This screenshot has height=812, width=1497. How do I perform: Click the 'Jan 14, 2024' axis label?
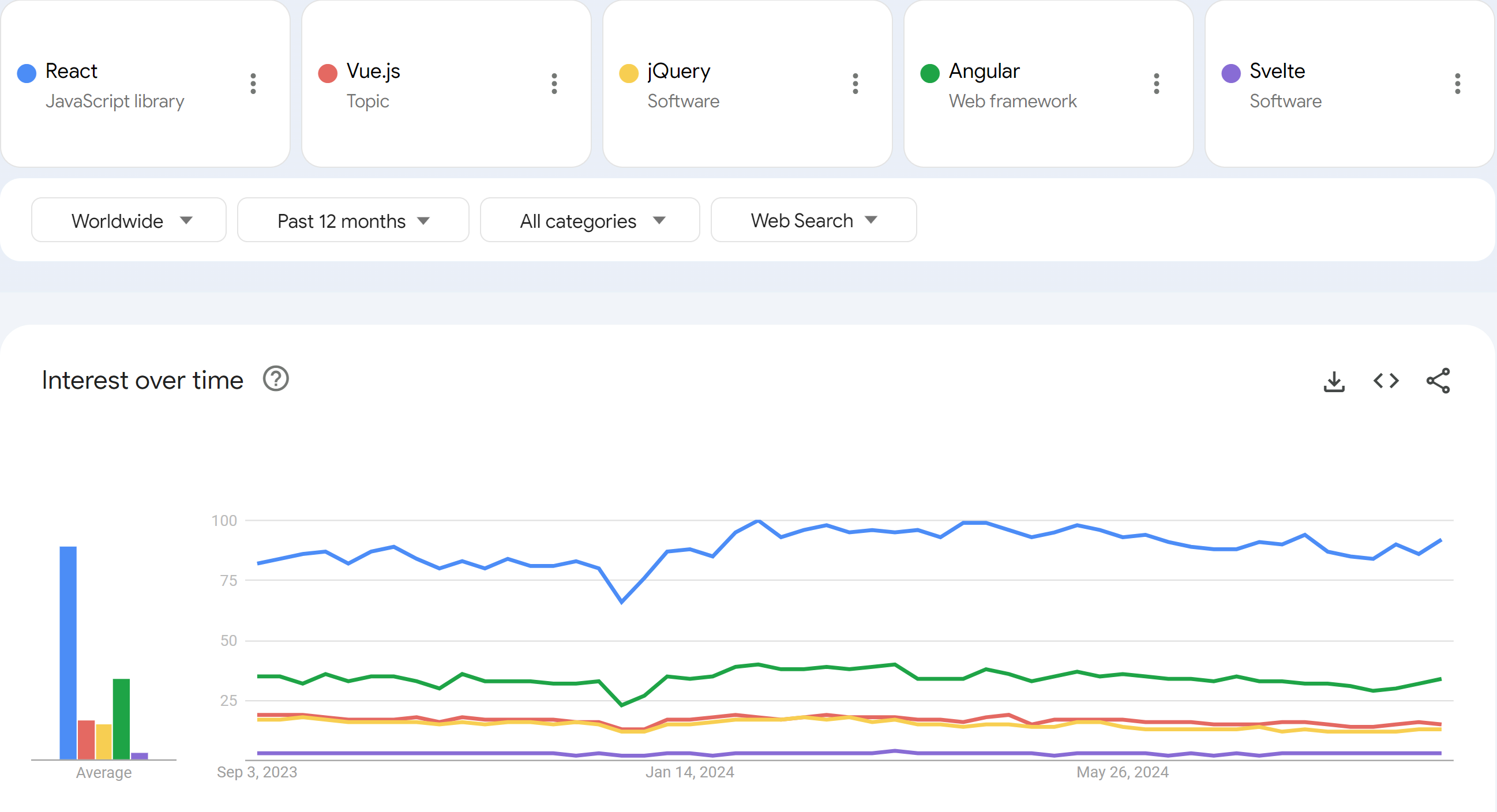(x=690, y=773)
